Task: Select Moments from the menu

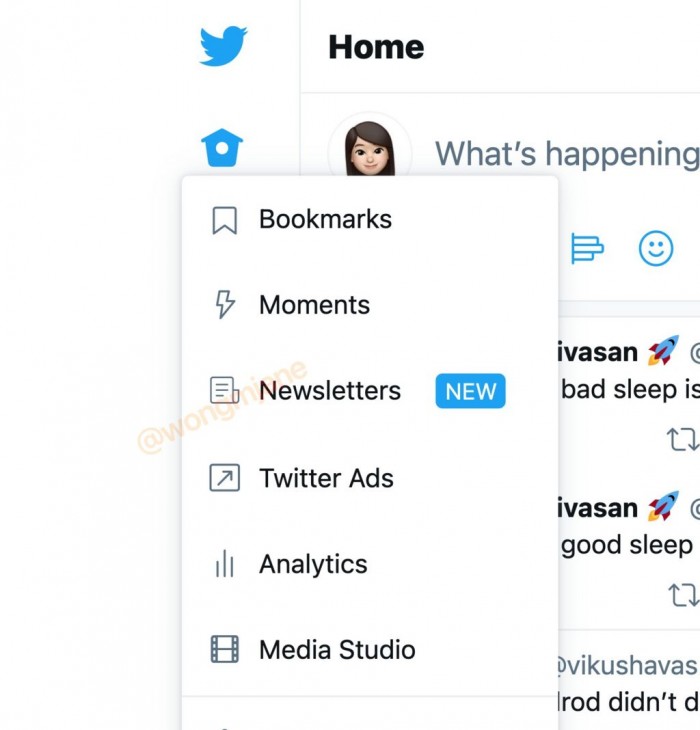Action: click(x=370, y=305)
